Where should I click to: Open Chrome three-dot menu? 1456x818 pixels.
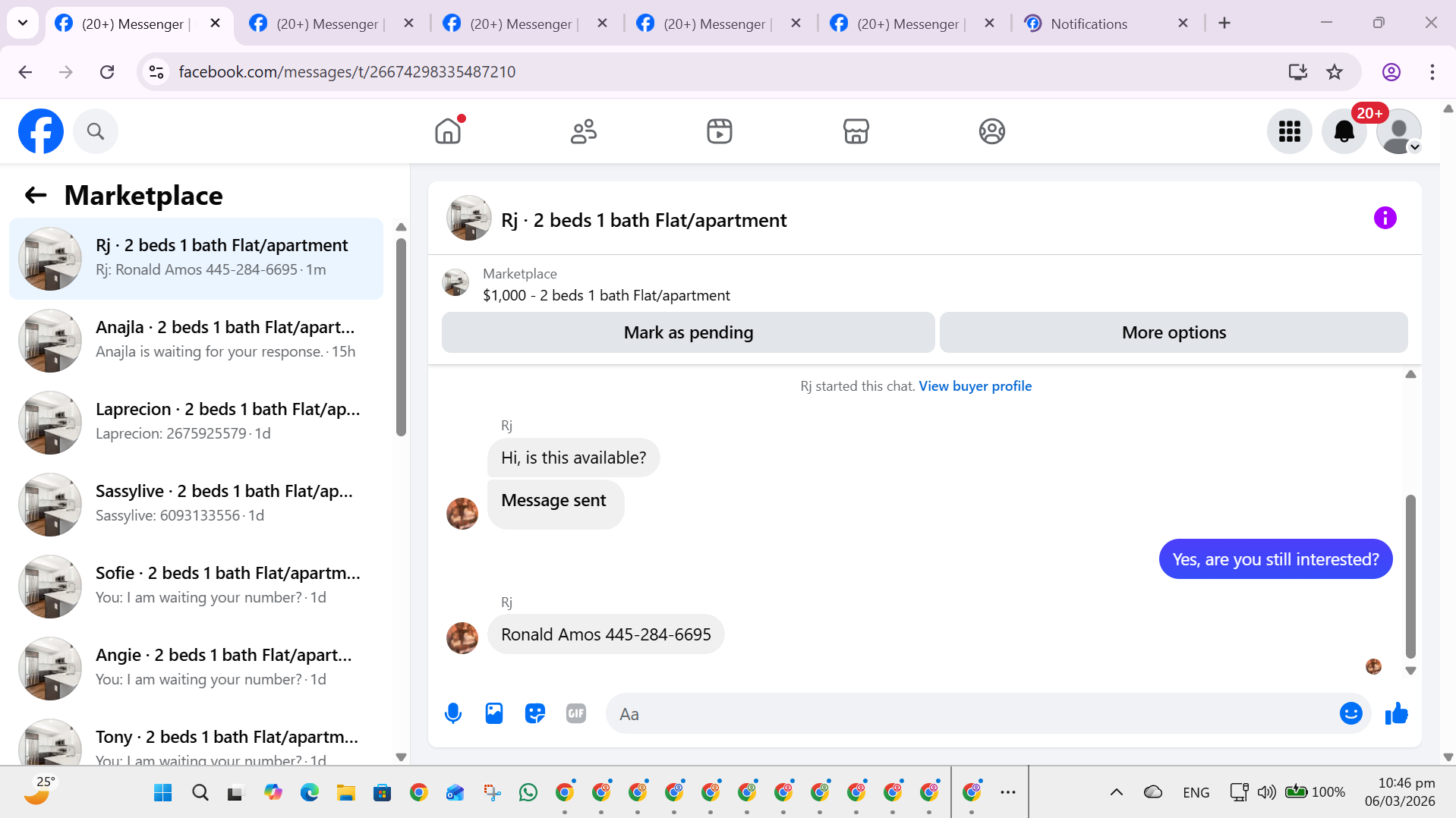tap(1432, 72)
